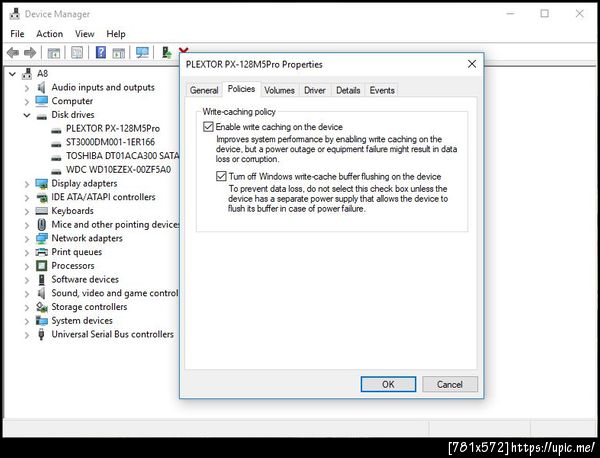
Task: Select the System devices label
Action: coord(82,321)
